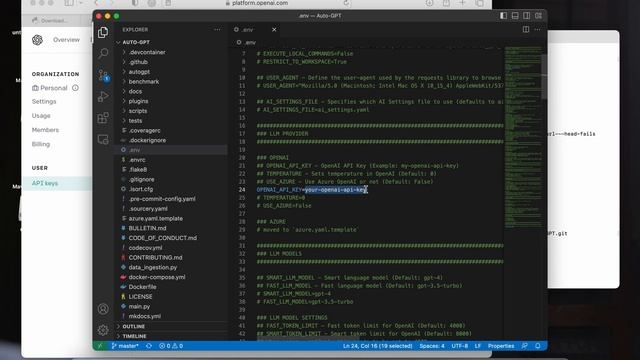Open data_ingestion.py file

[x=153, y=267]
